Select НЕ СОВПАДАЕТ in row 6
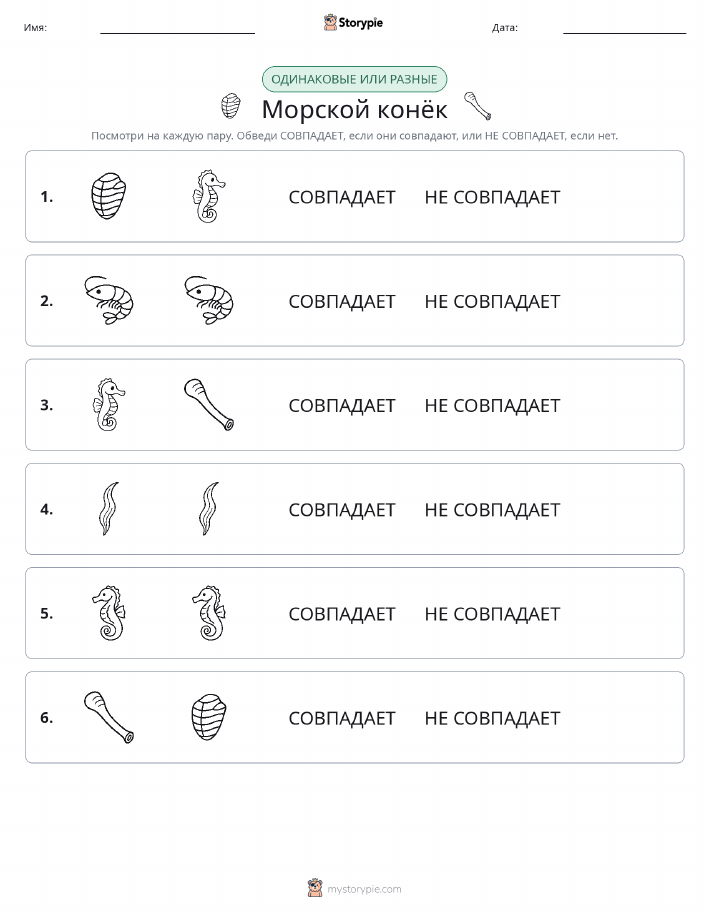 (492, 718)
